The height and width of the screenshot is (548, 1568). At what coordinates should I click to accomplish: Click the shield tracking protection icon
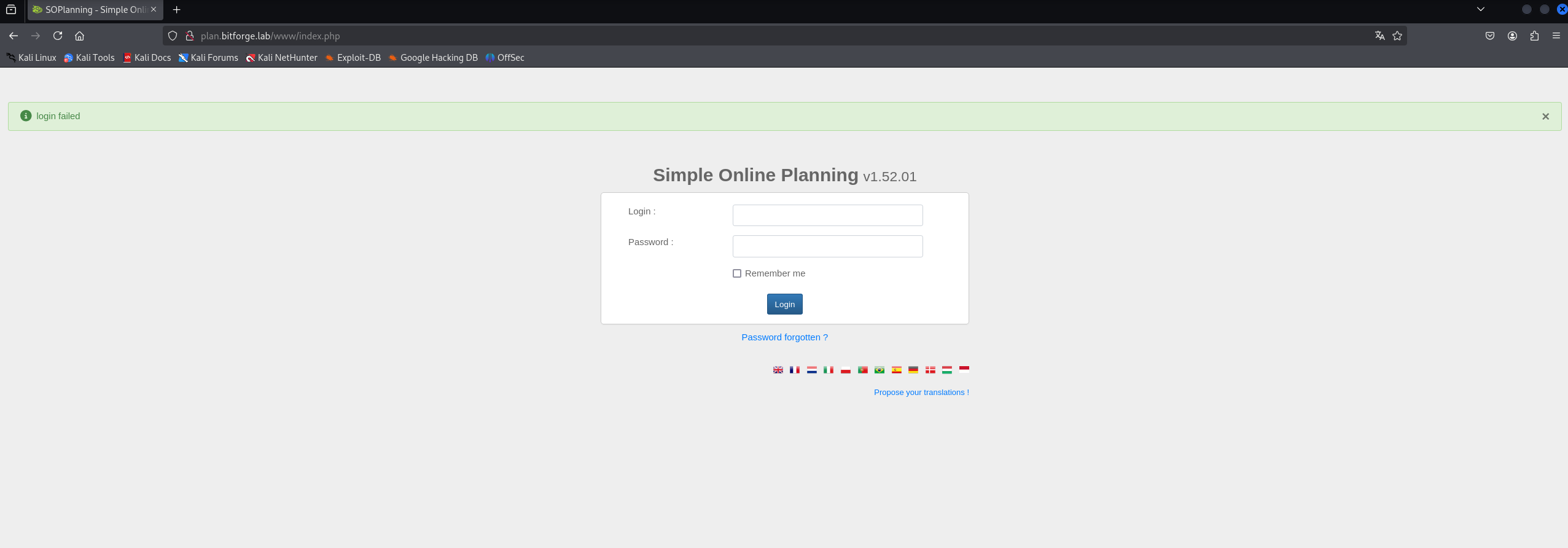tap(173, 36)
